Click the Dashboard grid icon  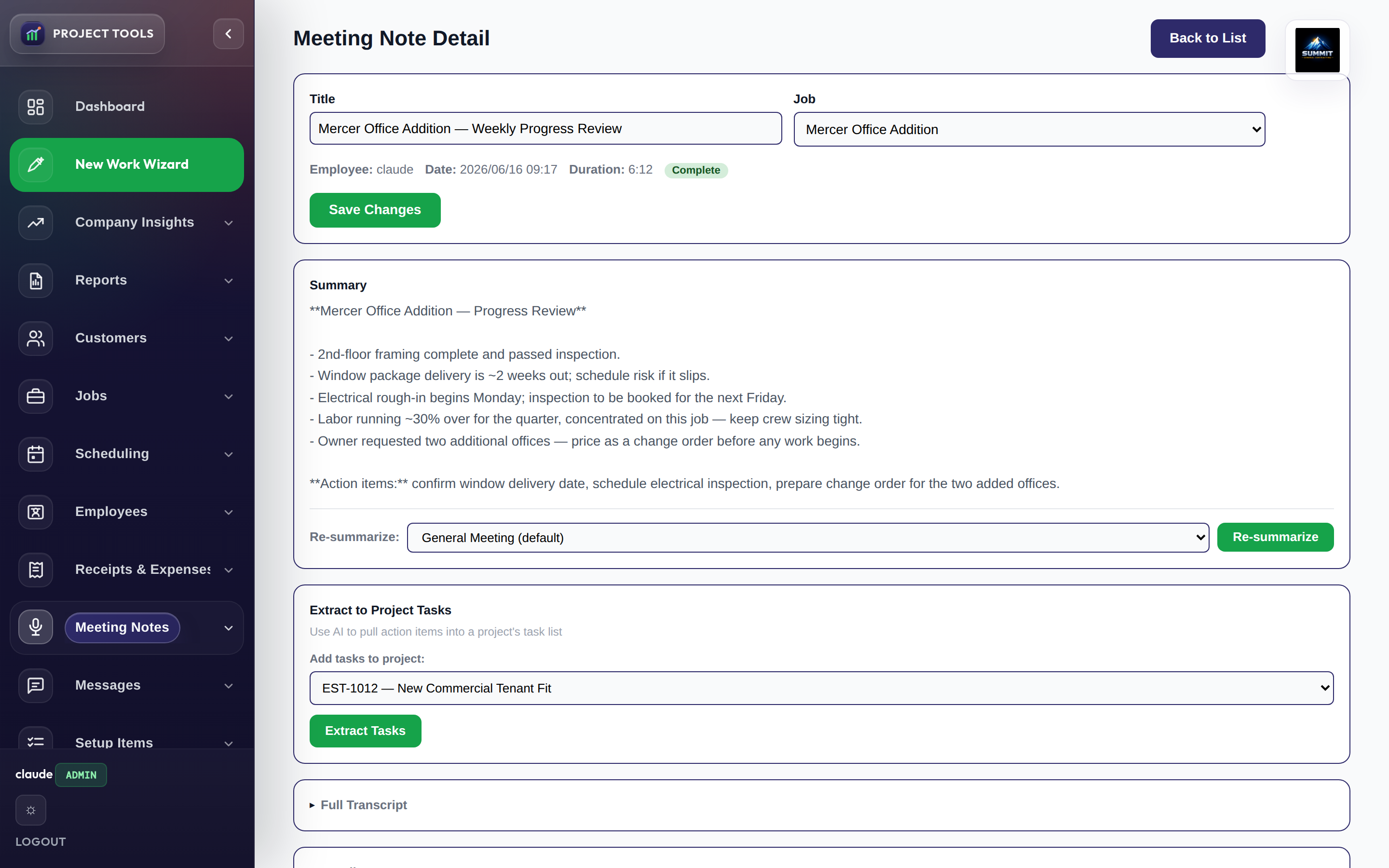[x=36, y=107]
